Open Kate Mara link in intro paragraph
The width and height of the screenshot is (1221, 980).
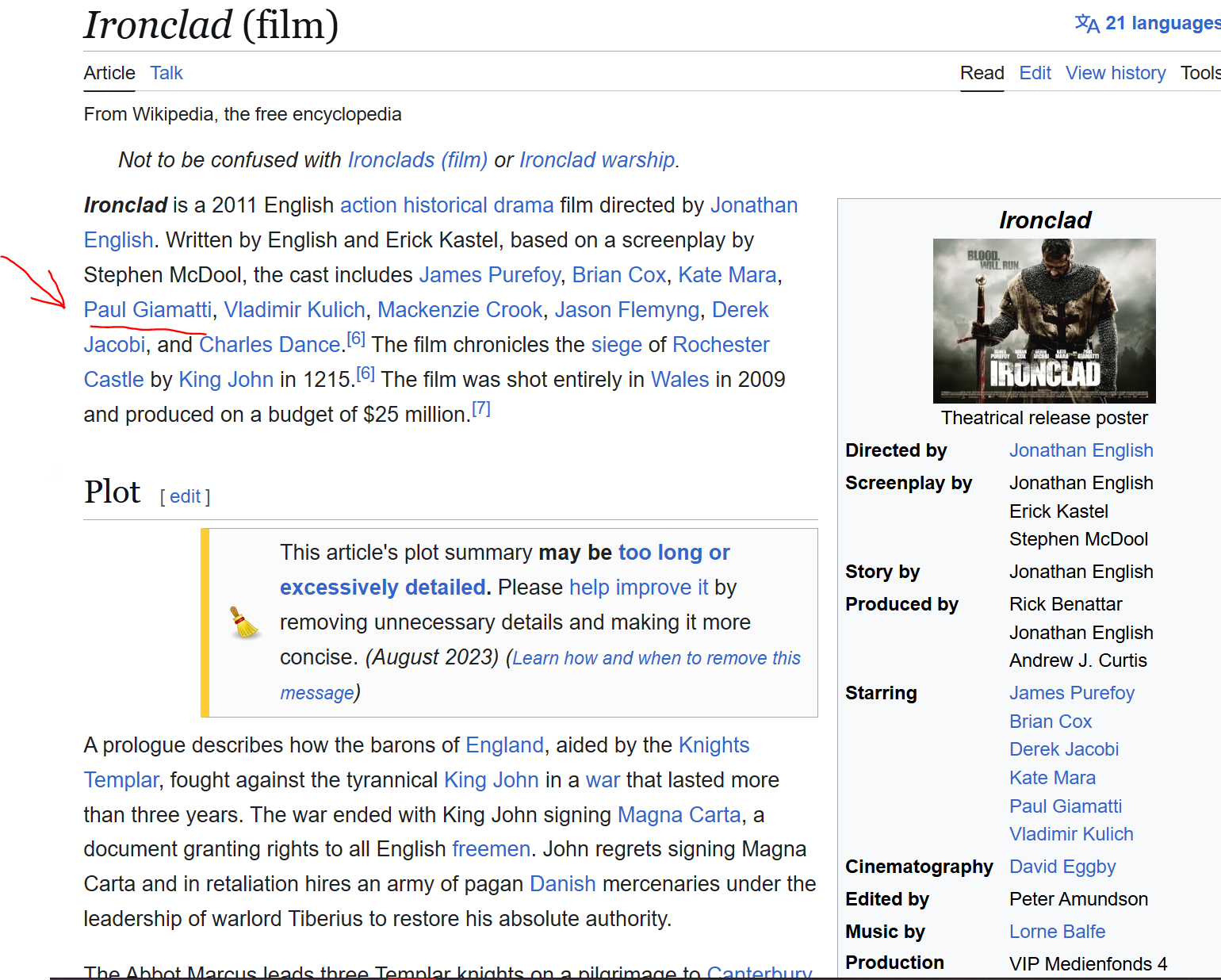(727, 275)
